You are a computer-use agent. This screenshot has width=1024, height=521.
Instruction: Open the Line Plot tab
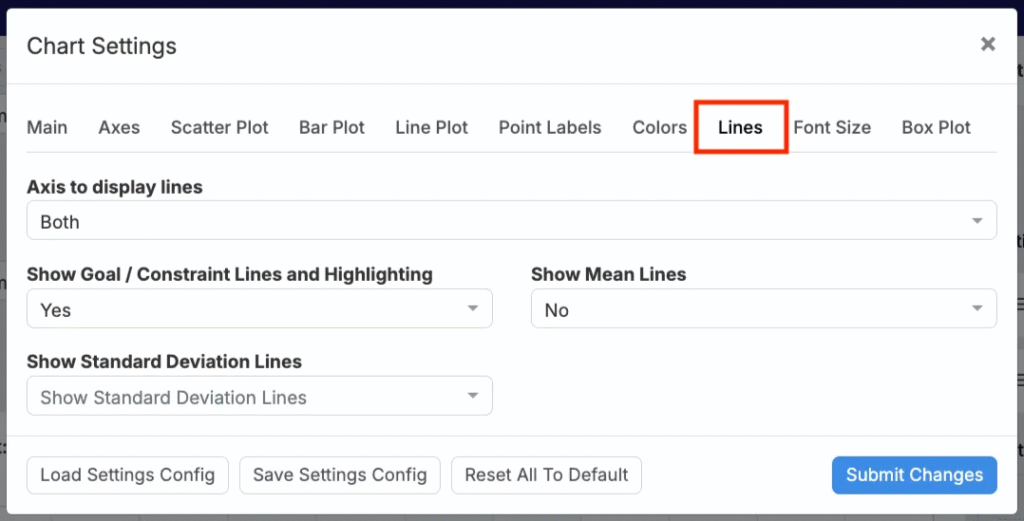pos(431,127)
